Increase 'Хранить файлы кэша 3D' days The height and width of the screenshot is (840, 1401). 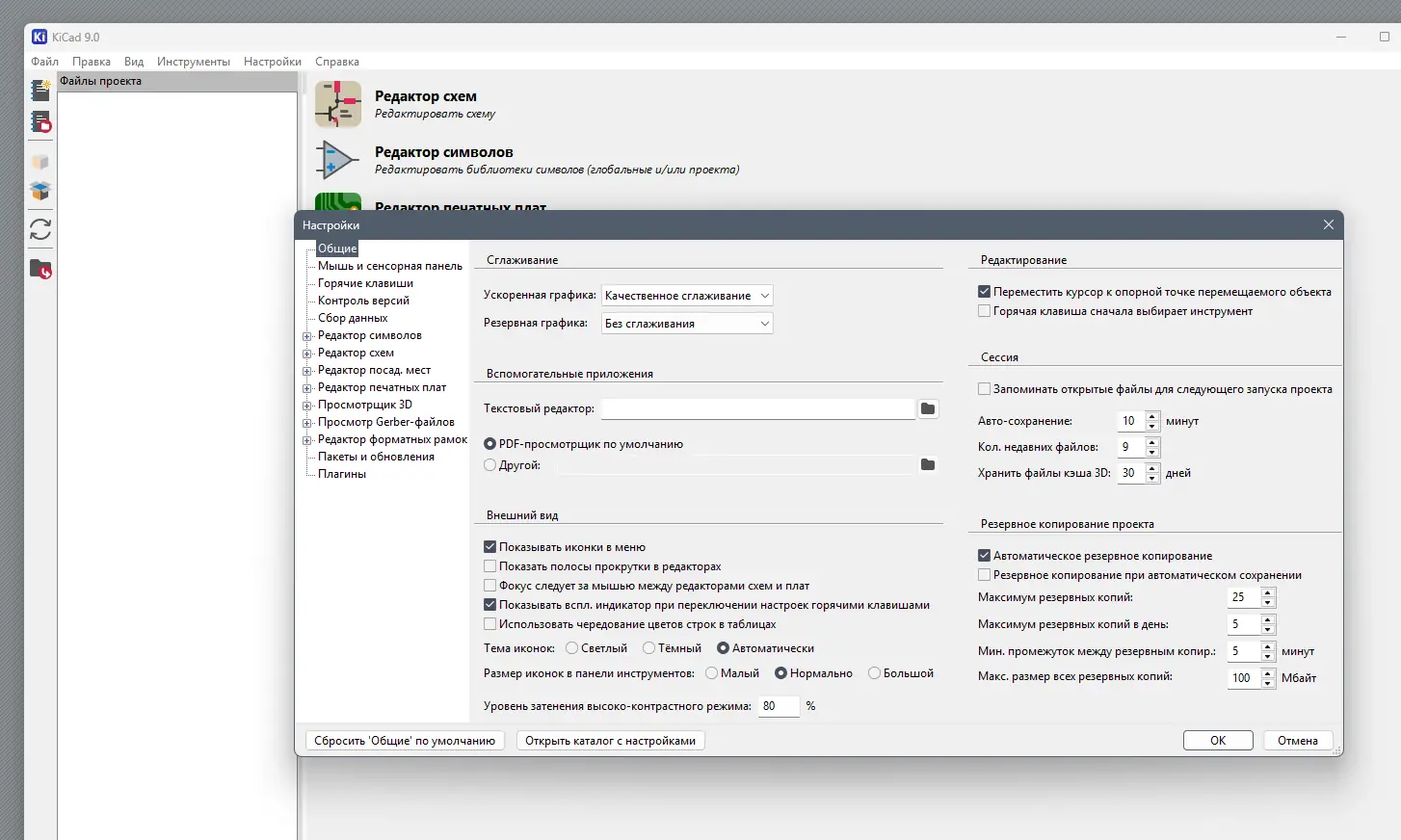[x=1152, y=468]
